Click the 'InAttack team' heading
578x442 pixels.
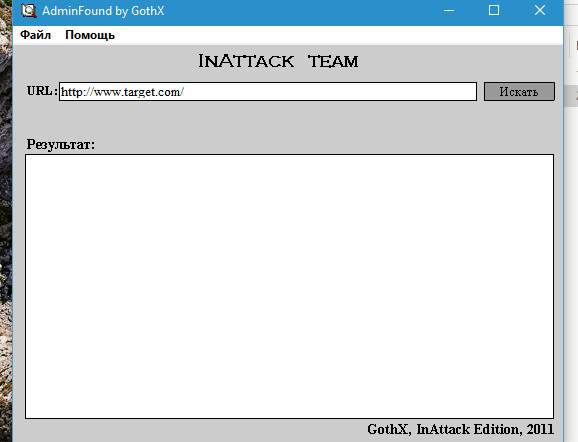pyautogui.click(x=278, y=61)
